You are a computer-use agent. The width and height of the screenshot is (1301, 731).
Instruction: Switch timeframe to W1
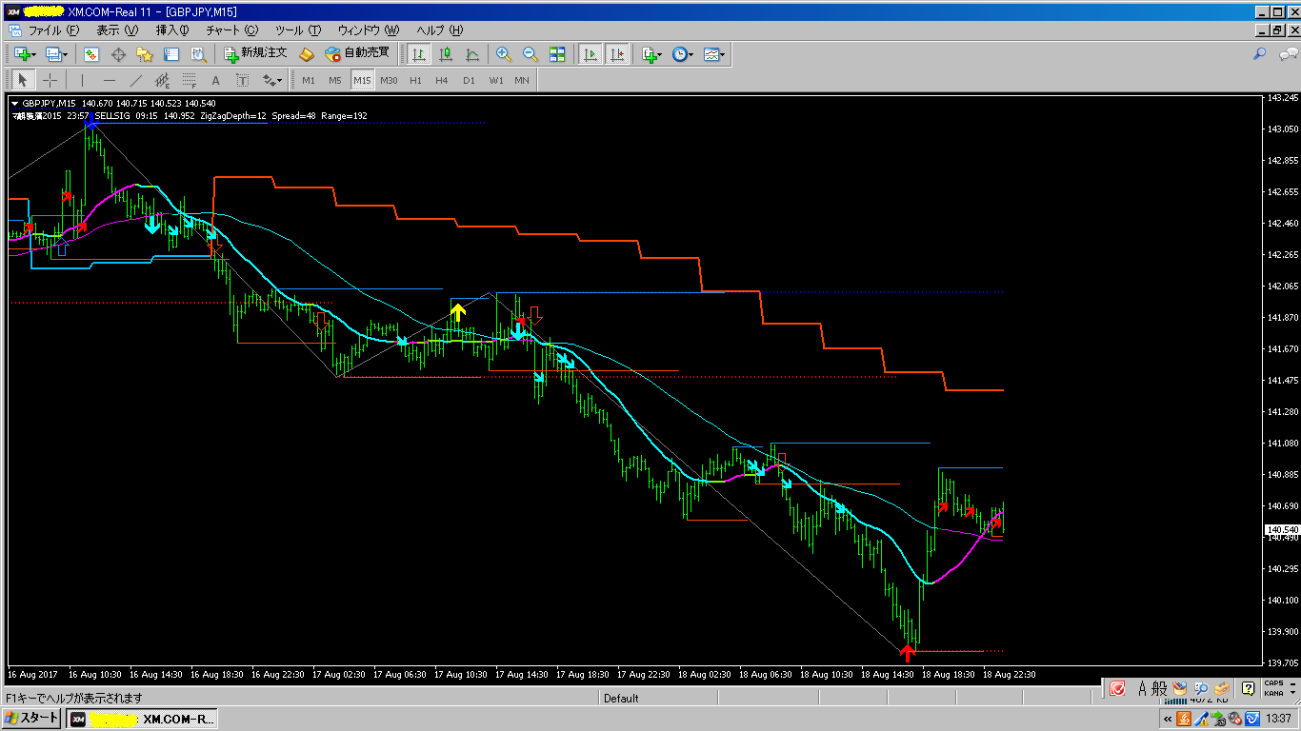496,80
